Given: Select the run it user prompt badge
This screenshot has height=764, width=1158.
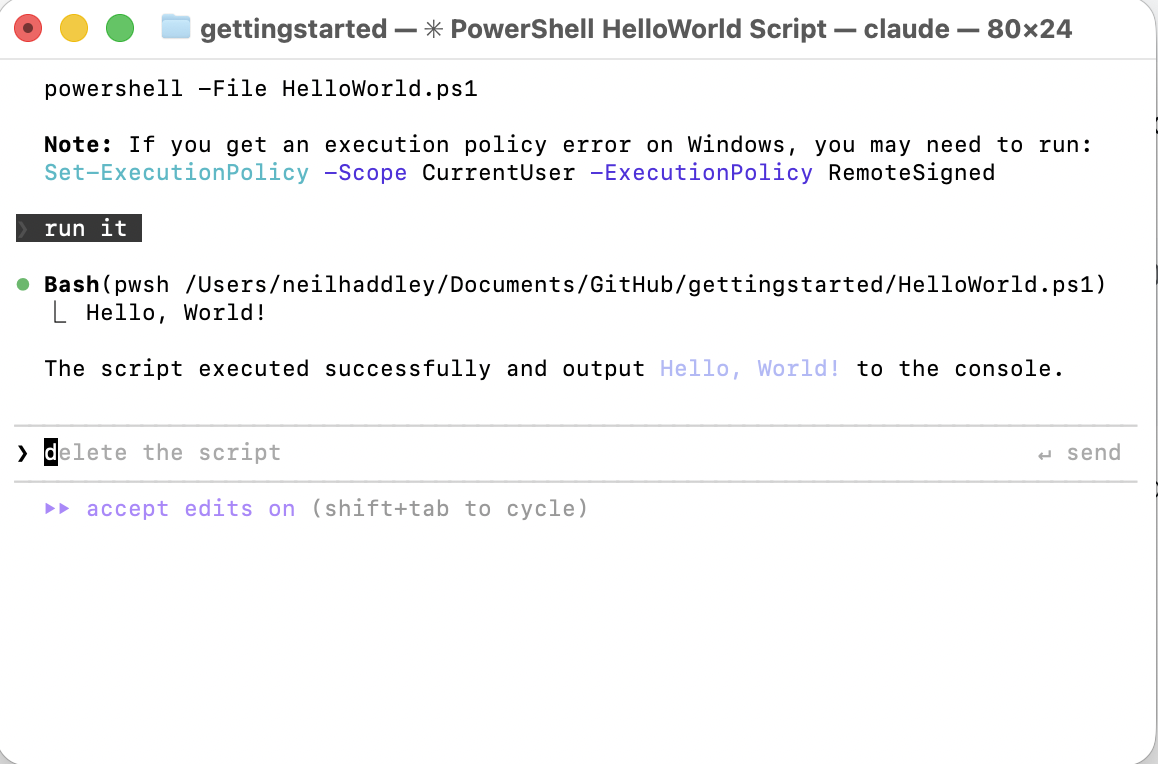Looking at the screenshot, I should 79,228.
